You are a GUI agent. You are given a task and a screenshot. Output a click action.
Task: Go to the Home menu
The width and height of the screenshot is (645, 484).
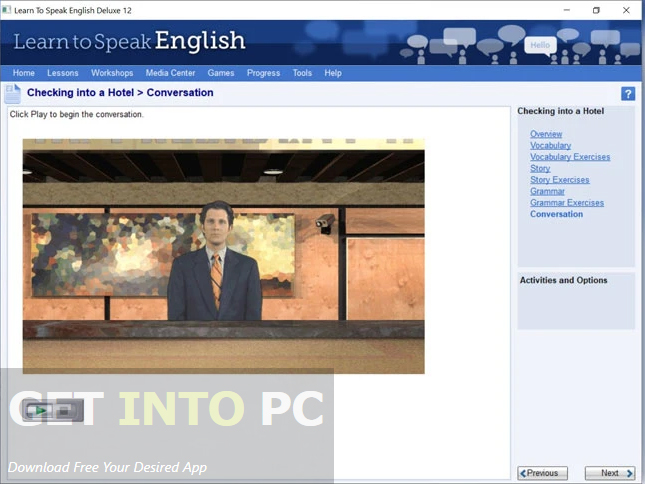[23, 73]
